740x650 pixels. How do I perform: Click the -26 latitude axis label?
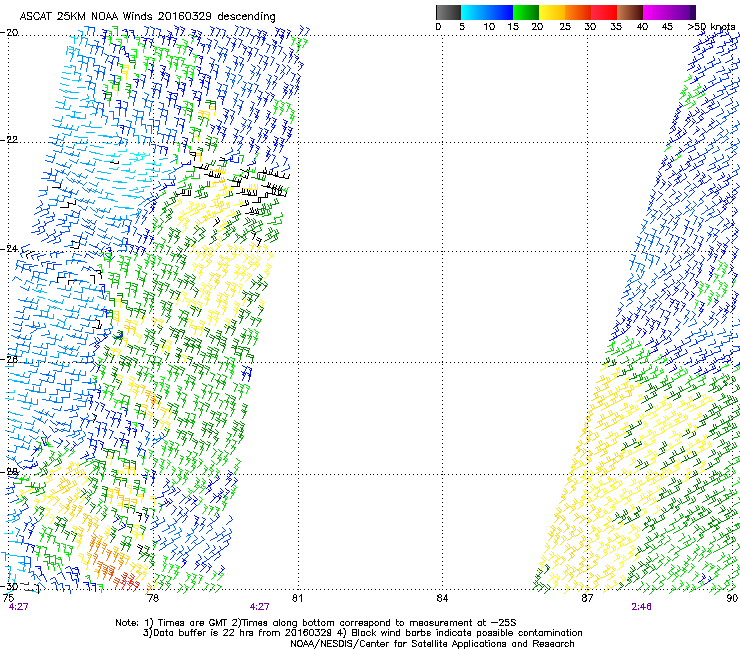pyautogui.click(x=9, y=359)
